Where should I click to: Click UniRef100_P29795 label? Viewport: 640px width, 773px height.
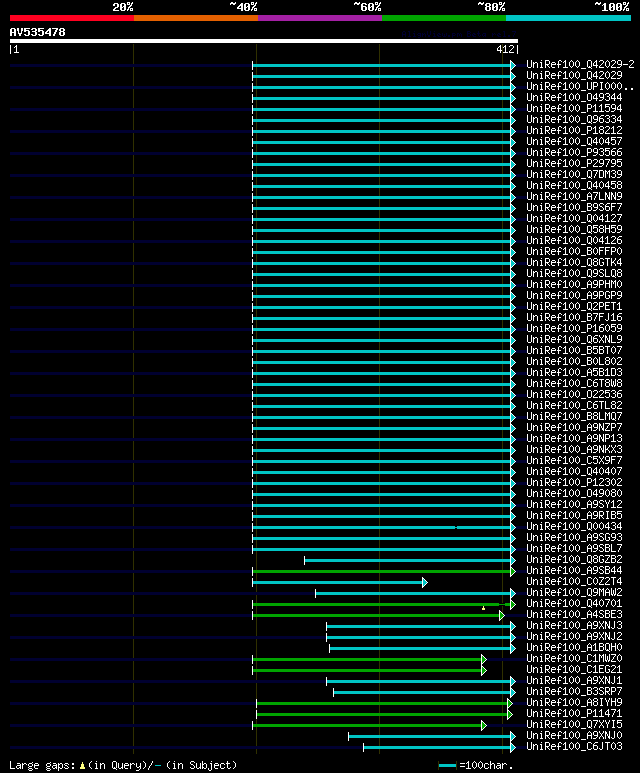pos(574,163)
